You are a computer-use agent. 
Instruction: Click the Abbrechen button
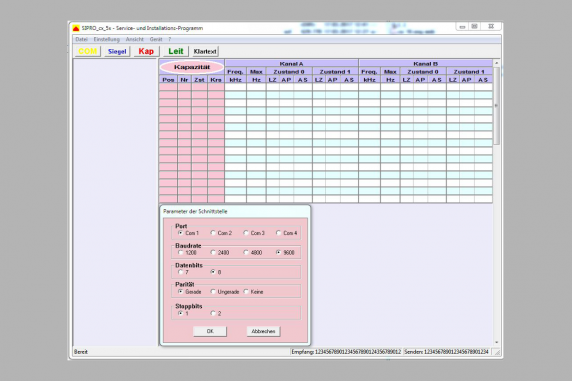263,331
